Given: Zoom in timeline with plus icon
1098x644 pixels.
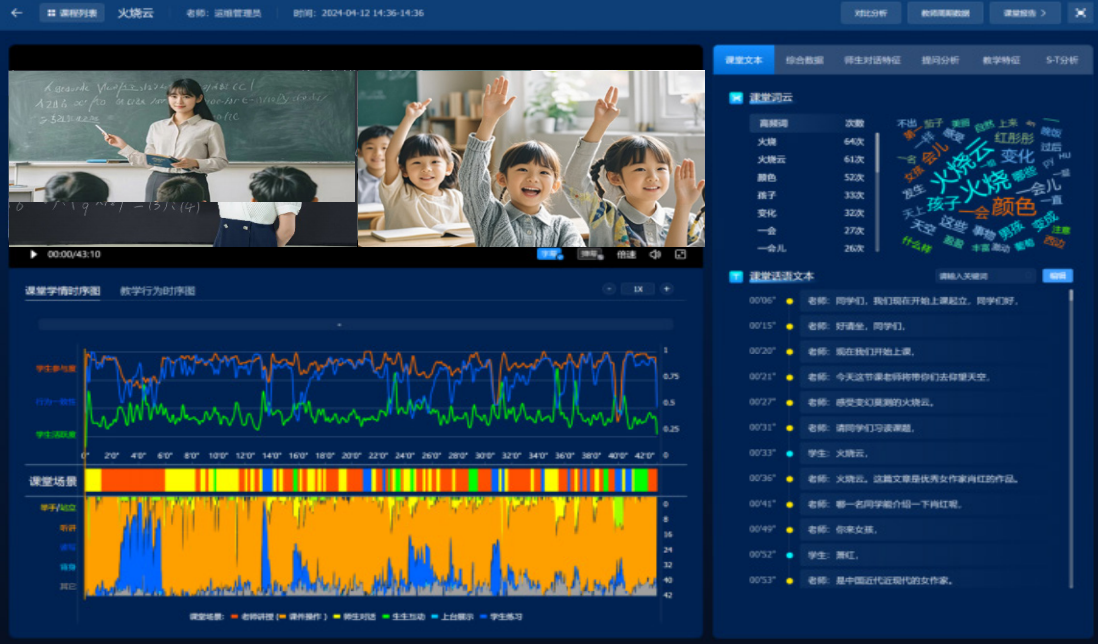Looking at the screenshot, I should 667,289.
